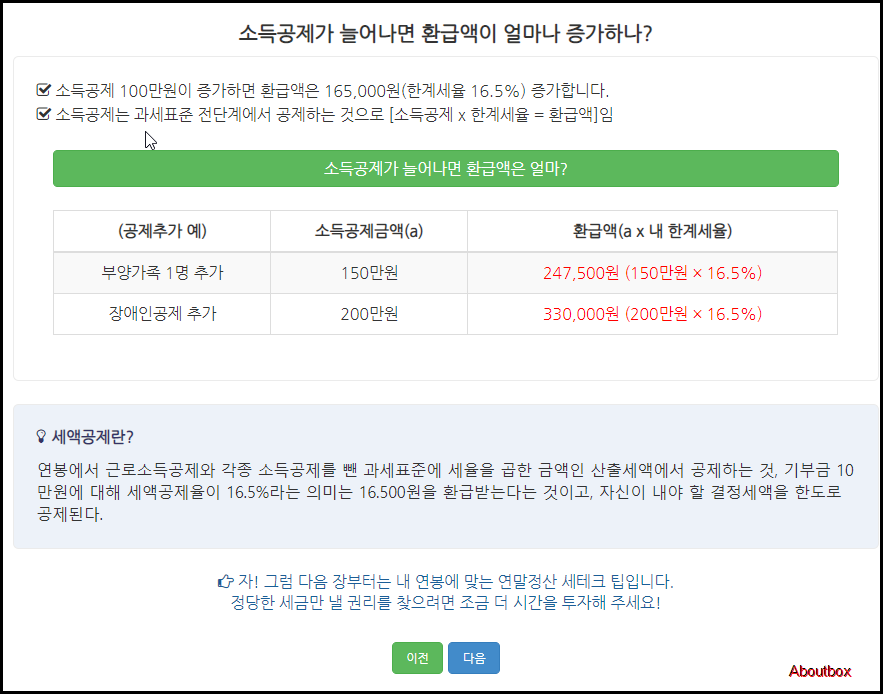Screen dimensions: 883x694
Task: Click the blue 다음 button
Action: point(474,658)
